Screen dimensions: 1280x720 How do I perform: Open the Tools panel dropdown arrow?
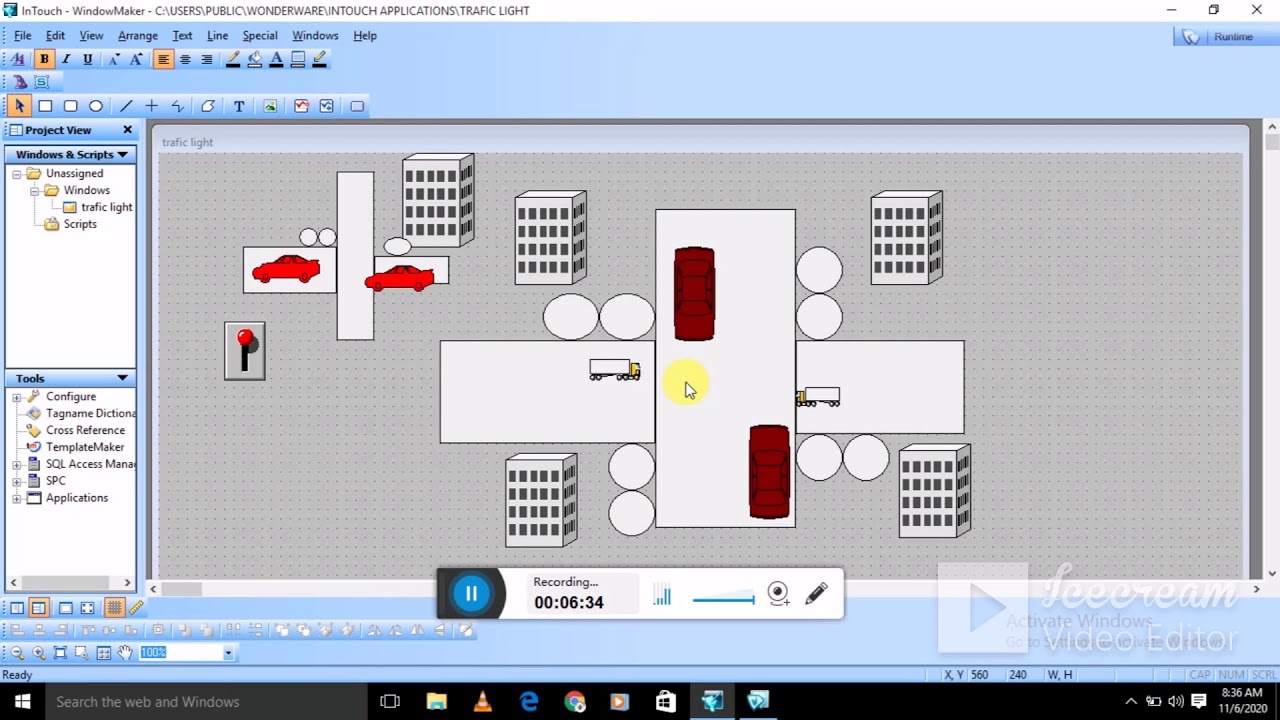[x=122, y=379]
